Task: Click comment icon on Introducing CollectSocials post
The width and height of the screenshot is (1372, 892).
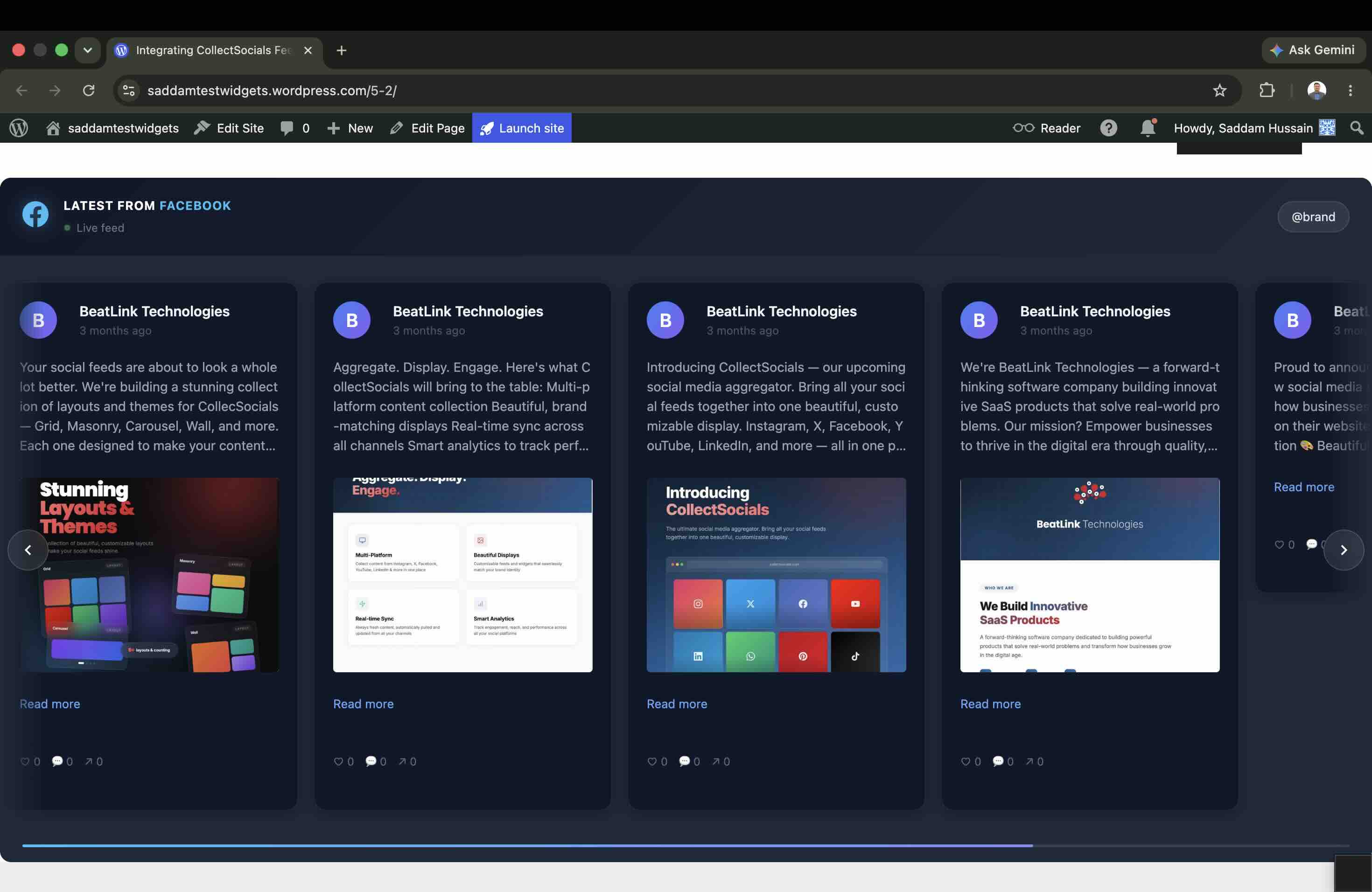Action: pyautogui.click(x=684, y=761)
